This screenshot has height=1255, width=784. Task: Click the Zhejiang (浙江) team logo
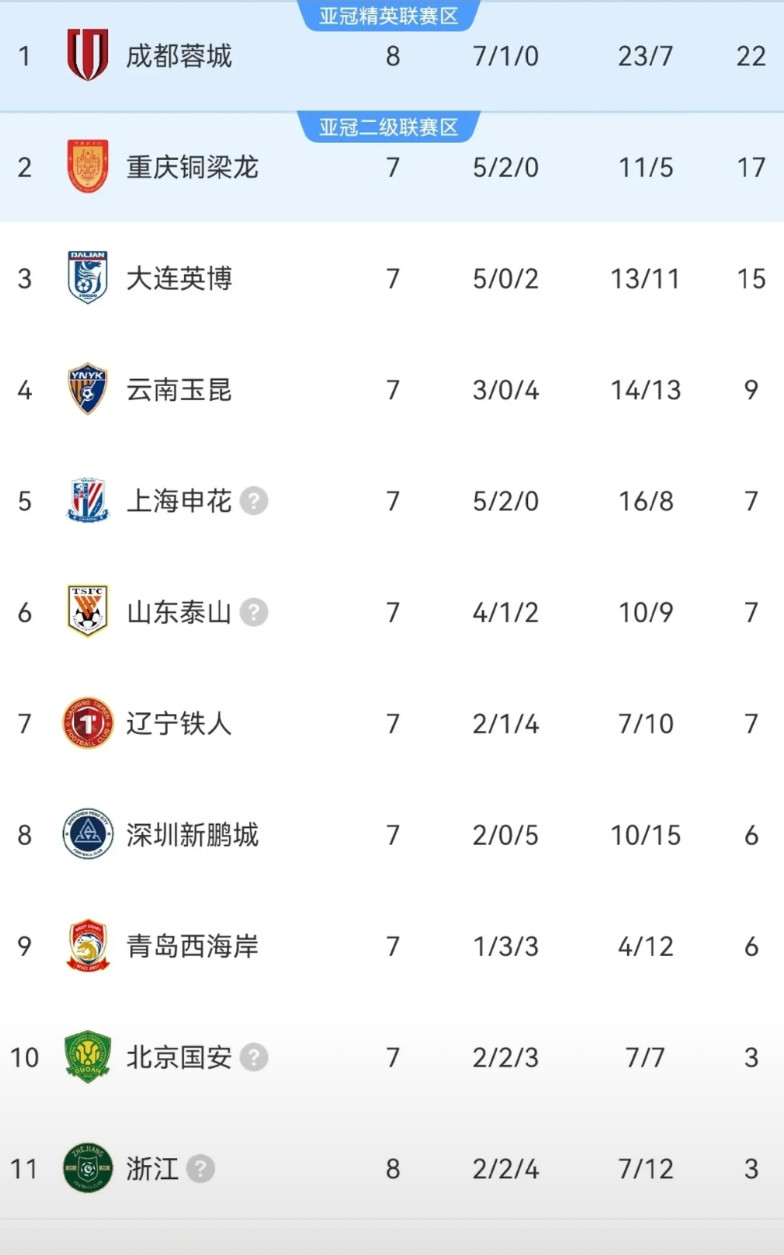click(88, 1168)
